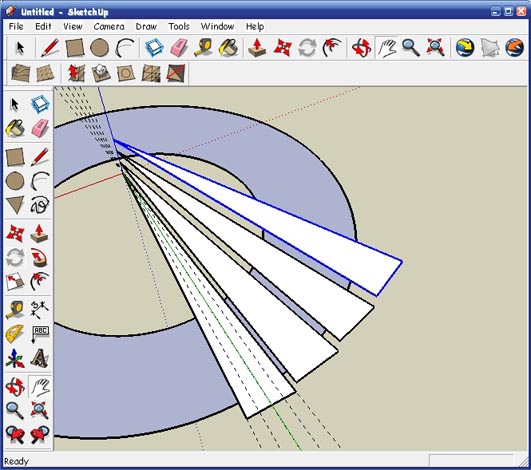The width and height of the screenshot is (531, 470).
Task: Activate the Offset tool in the left palette
Action: coord(40,281)
